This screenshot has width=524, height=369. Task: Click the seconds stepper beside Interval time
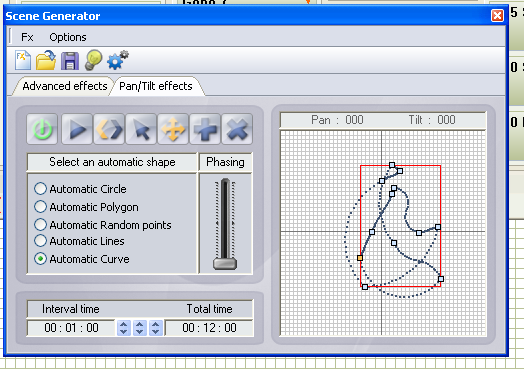(156, 328)
